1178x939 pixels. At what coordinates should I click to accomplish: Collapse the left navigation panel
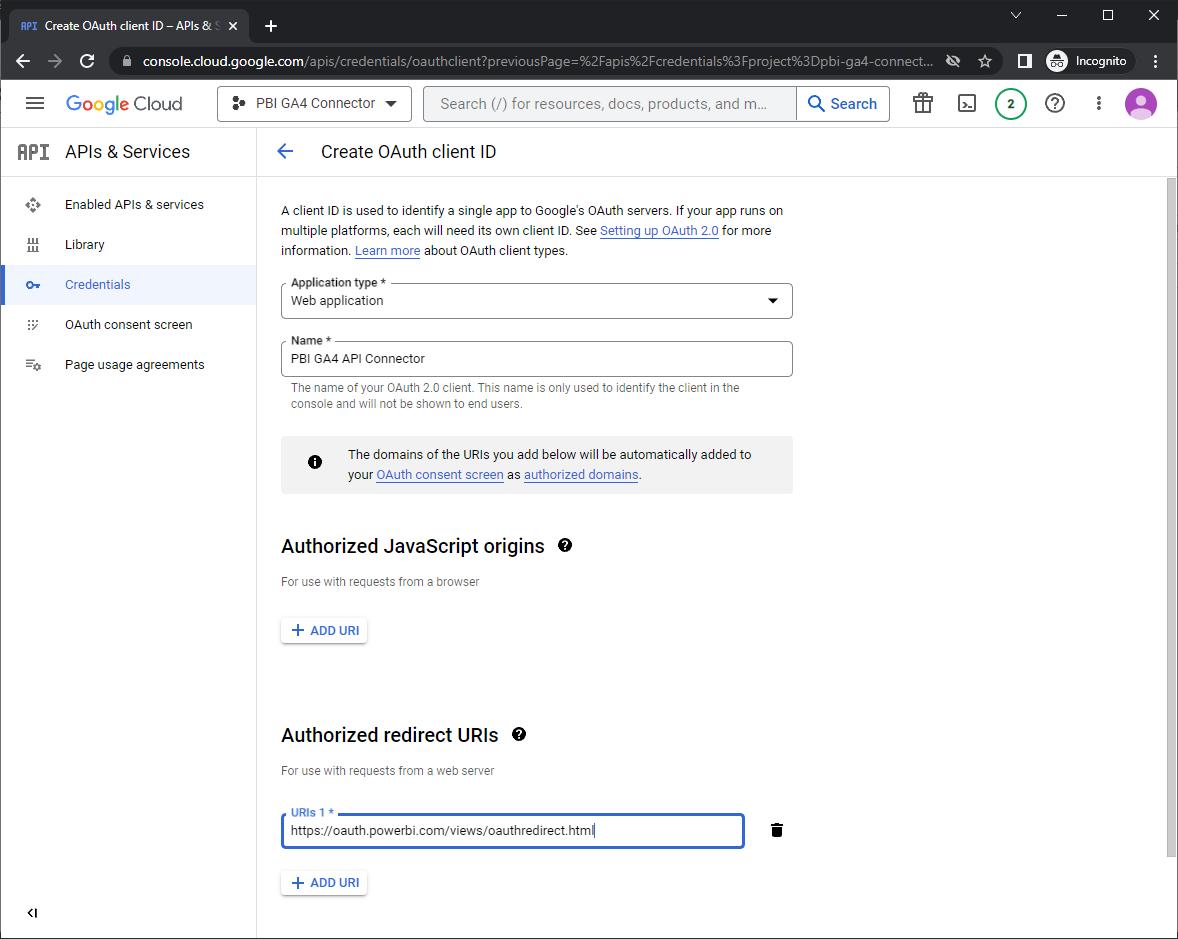pyautogui.click(x=32, y=912)
